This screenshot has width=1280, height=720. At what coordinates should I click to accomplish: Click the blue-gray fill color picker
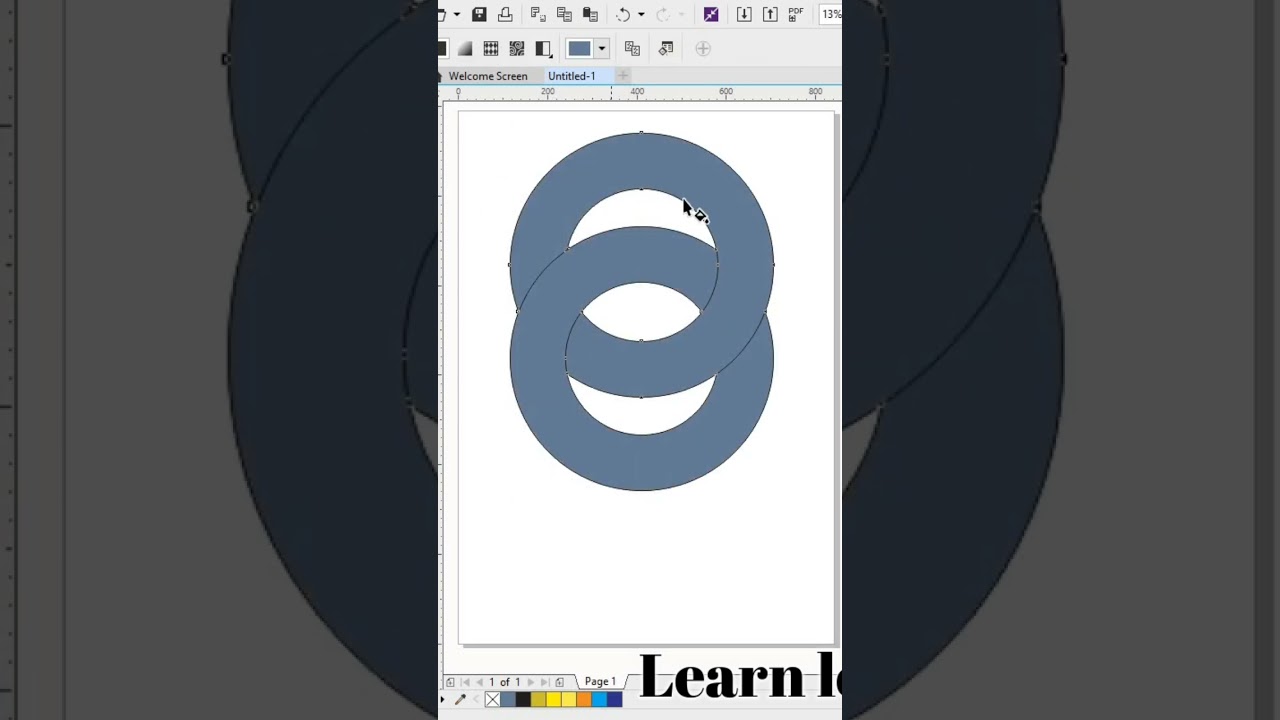[x=579, y=48]
